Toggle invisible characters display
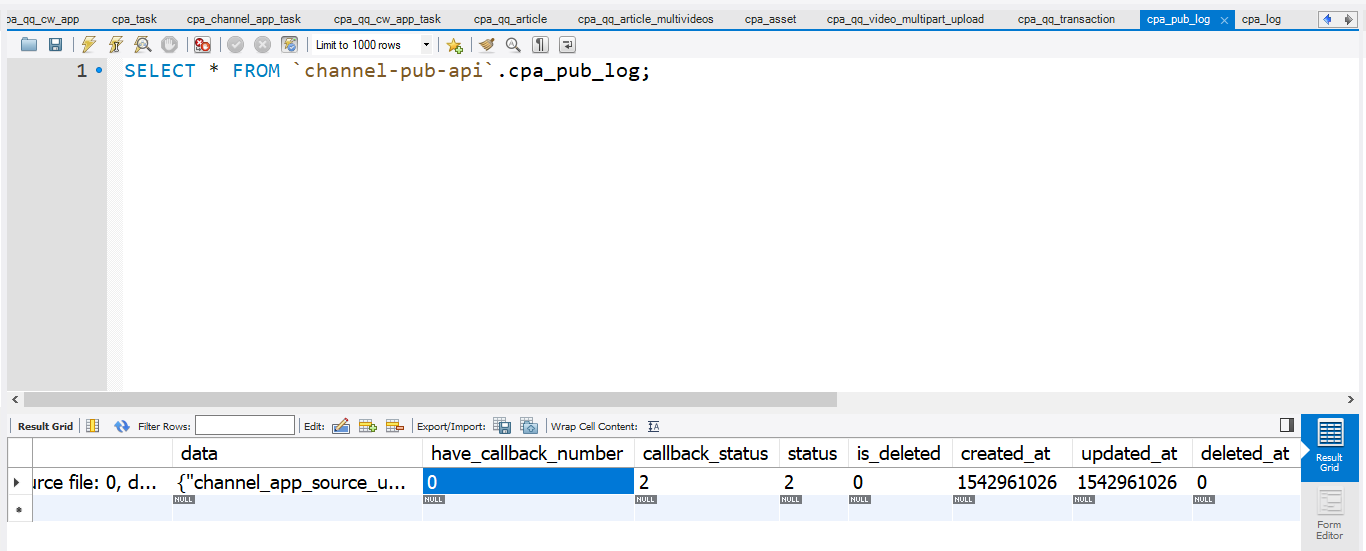 540,45
